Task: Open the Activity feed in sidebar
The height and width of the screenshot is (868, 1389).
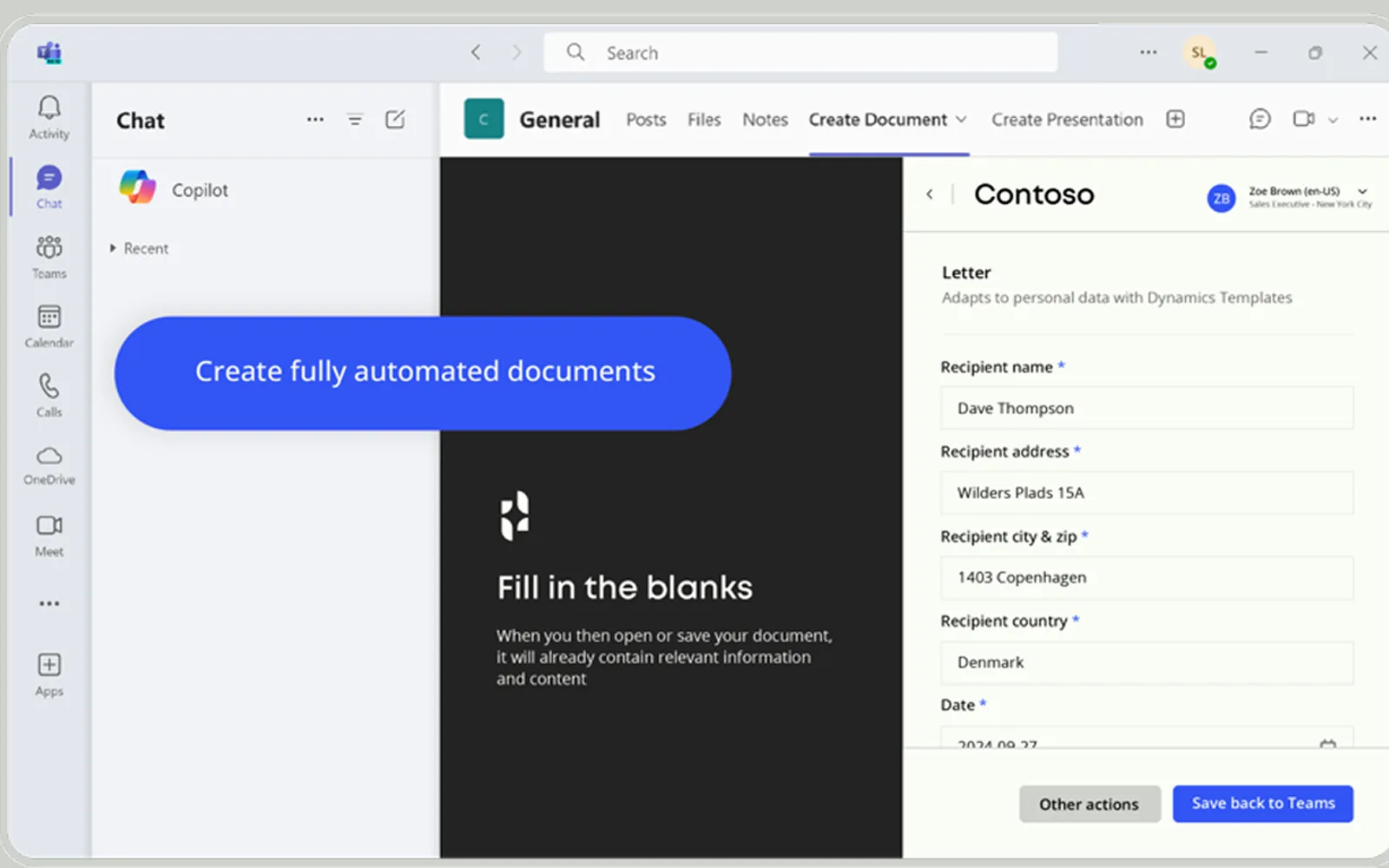Action: [49, 117]
